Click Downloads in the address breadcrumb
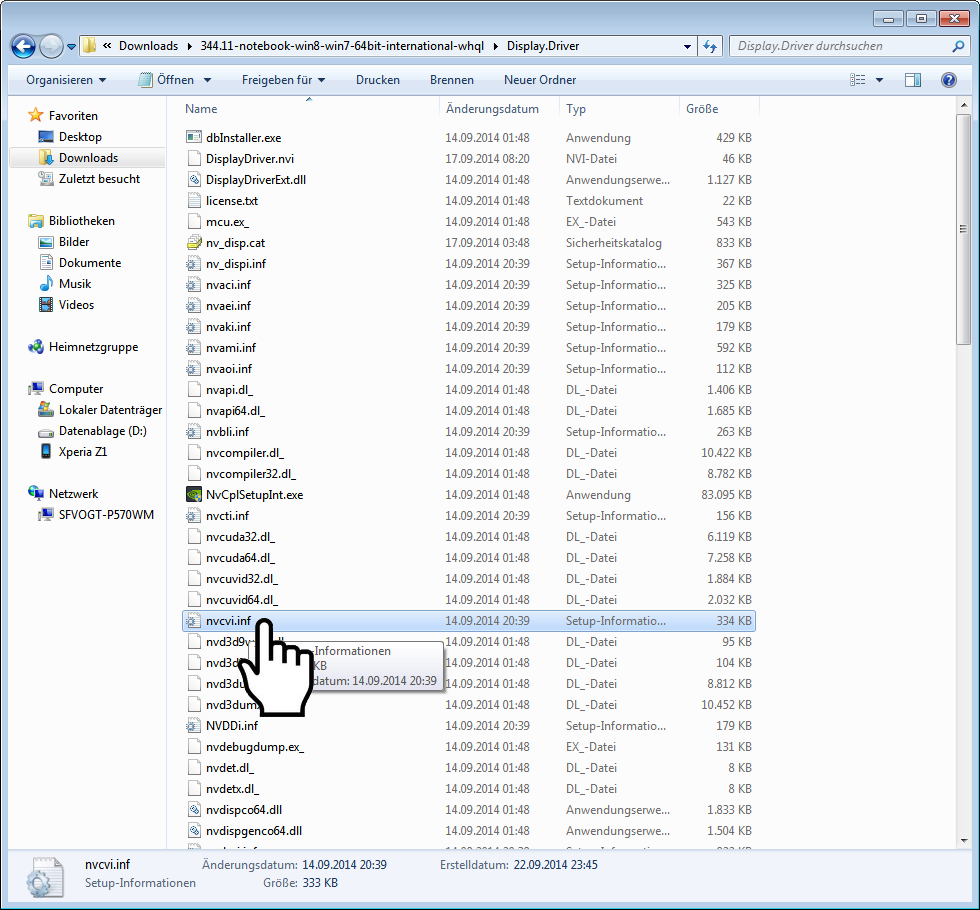 (148, 46)
